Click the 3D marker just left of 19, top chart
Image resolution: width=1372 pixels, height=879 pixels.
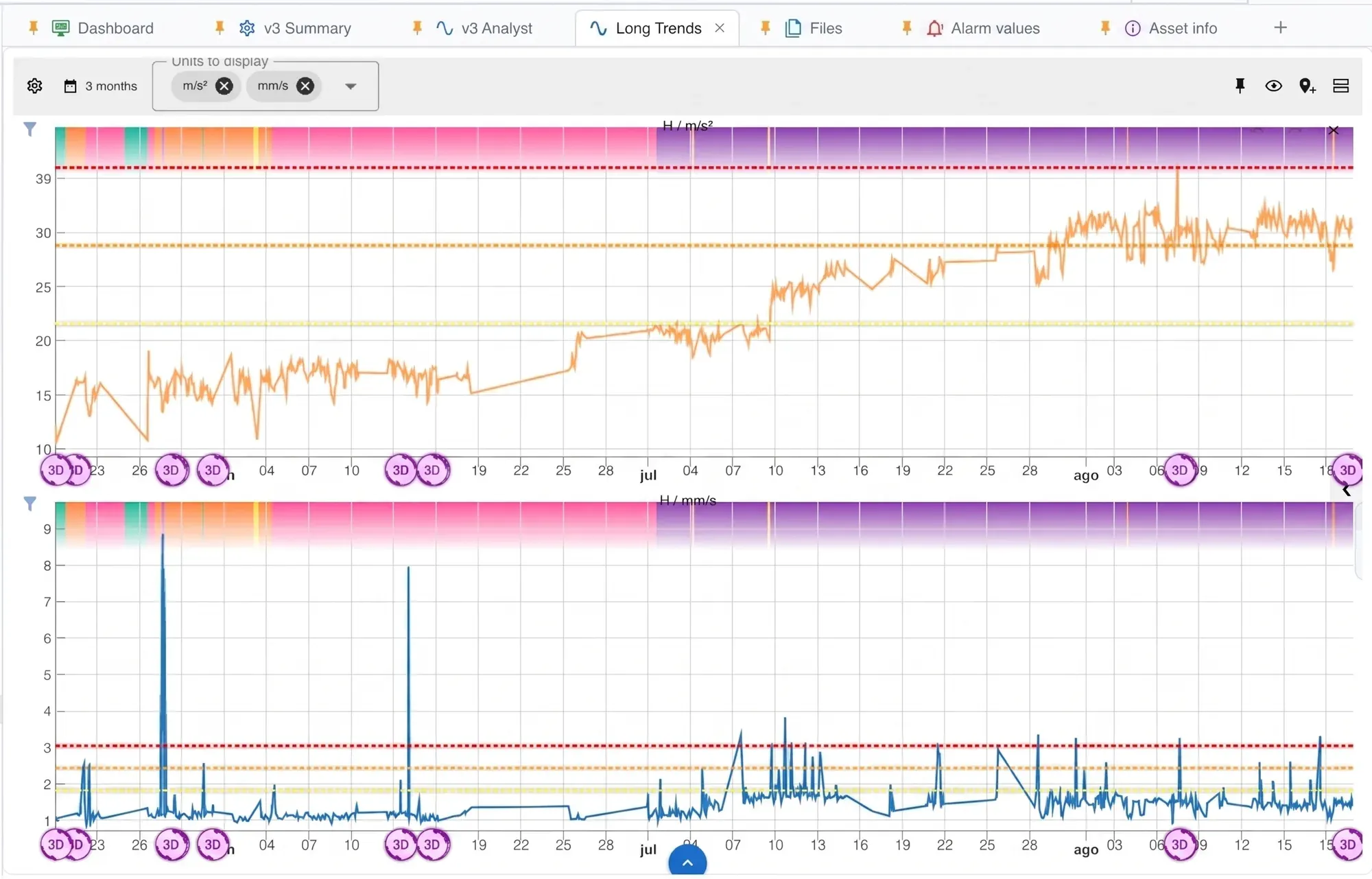433,470
